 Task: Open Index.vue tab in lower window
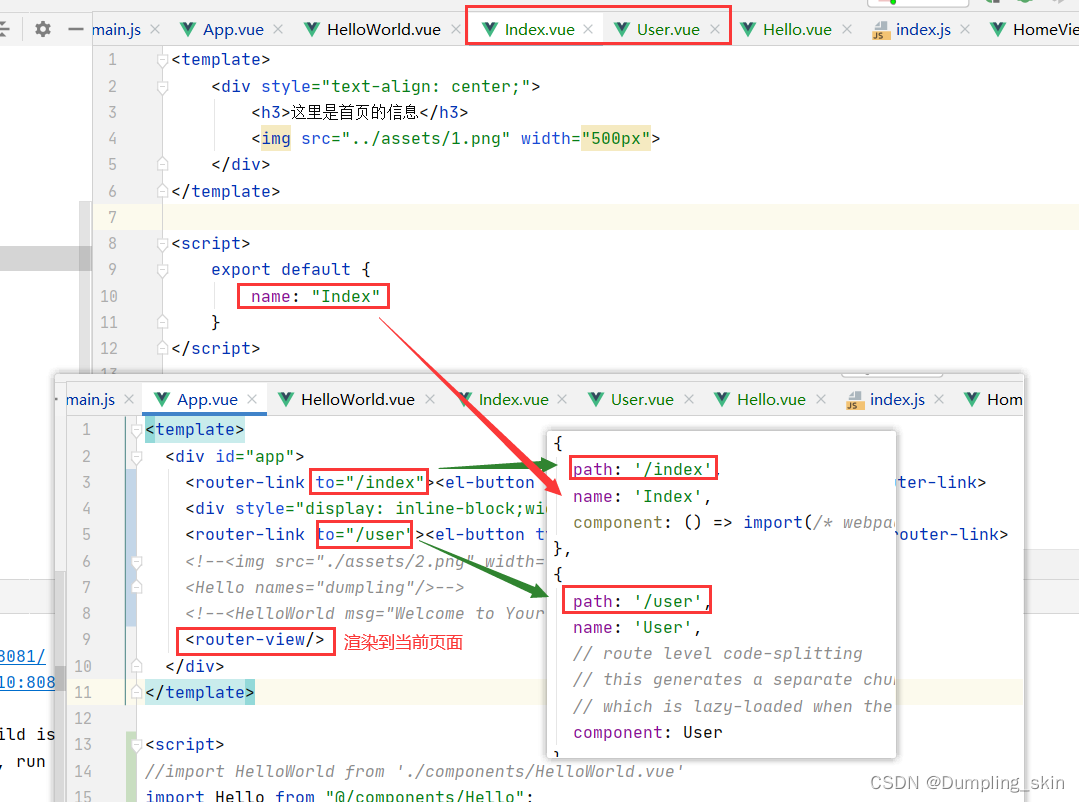(513, 399)
